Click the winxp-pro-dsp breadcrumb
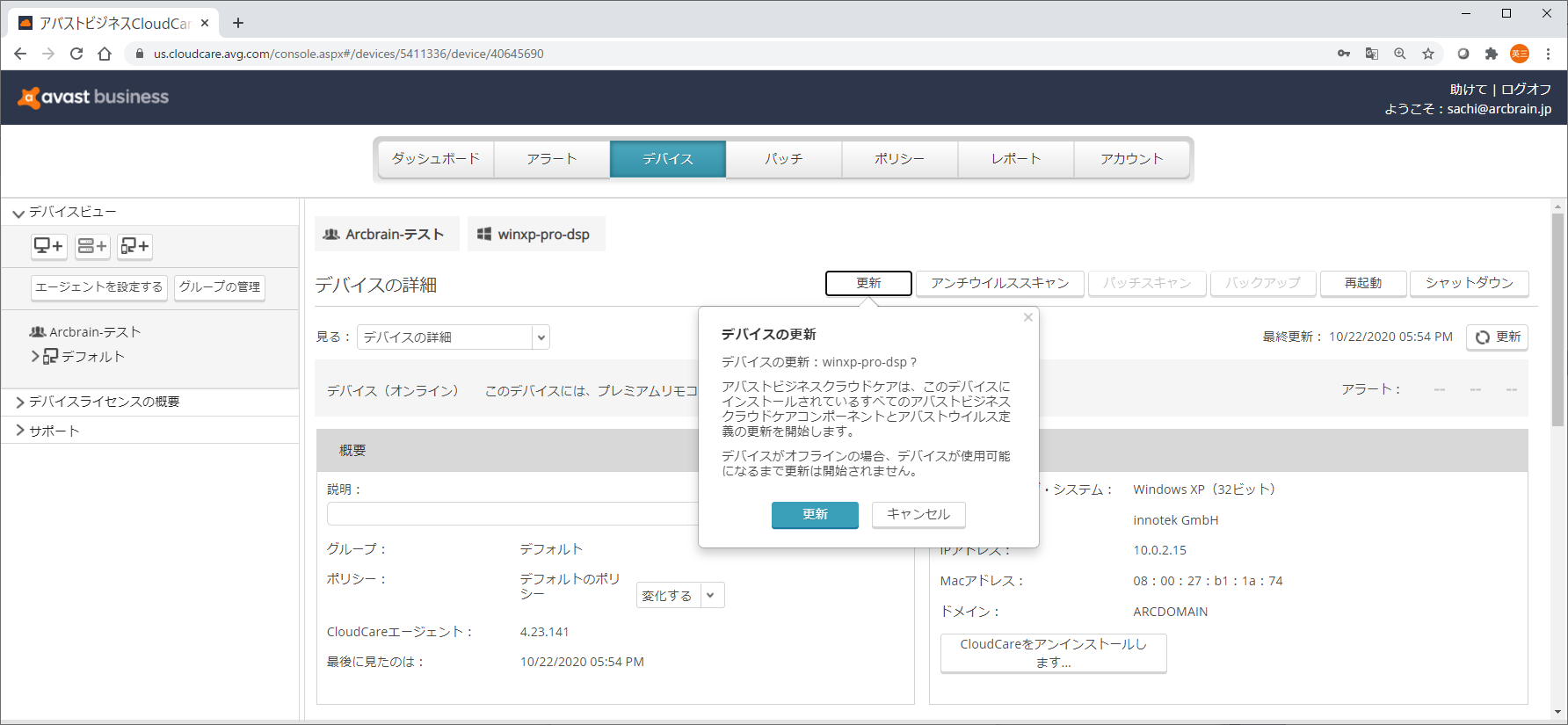1568x725 pixels. point(536,234)
